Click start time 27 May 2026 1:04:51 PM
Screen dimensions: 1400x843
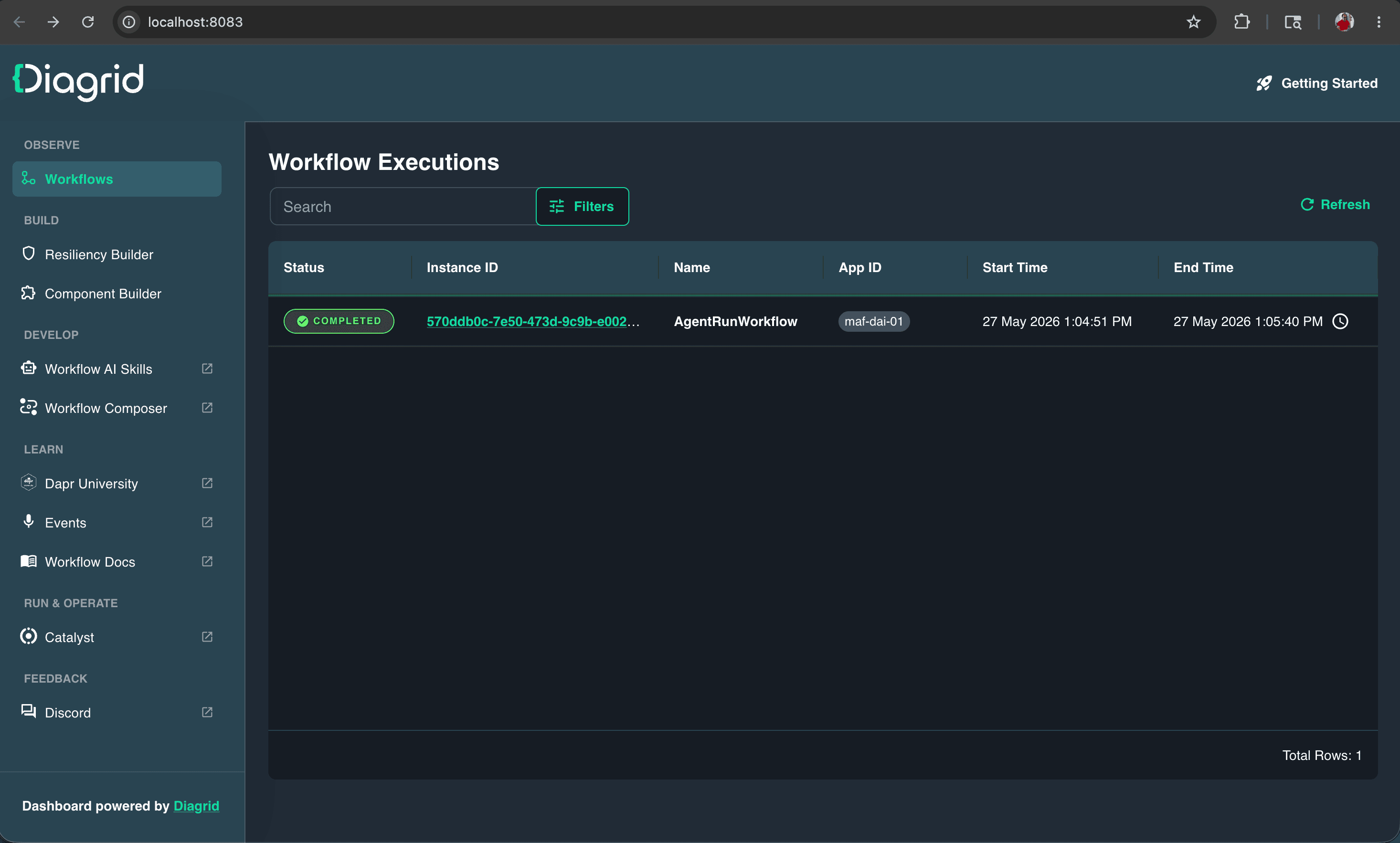click(1057, 322)
